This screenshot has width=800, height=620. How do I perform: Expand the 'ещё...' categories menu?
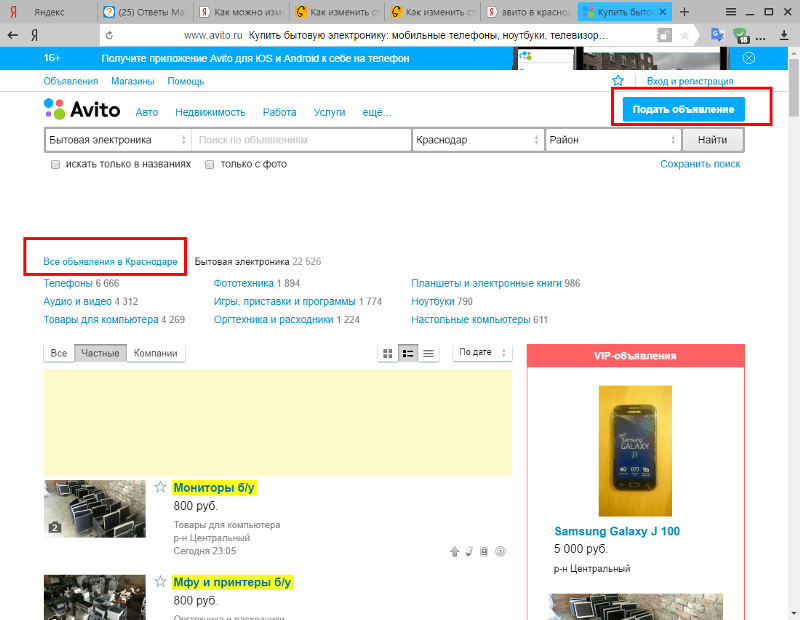click(x=377, y=112)
